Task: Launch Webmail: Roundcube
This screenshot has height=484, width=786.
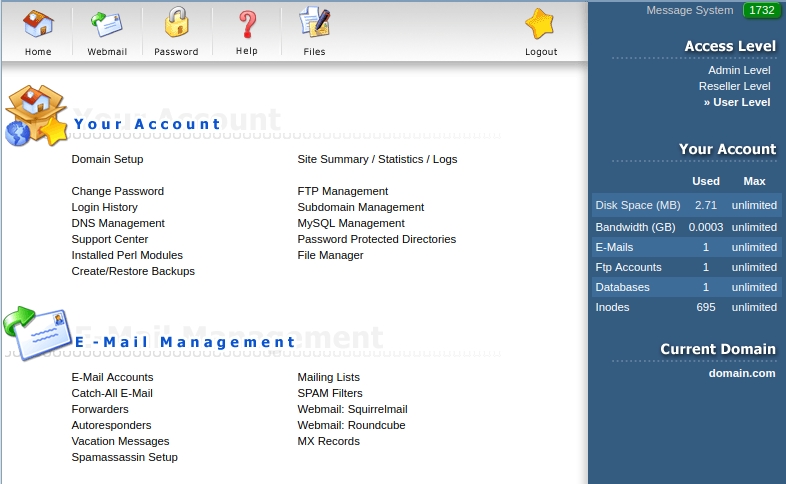Action: pyautogui.click(x=351, y=425)
